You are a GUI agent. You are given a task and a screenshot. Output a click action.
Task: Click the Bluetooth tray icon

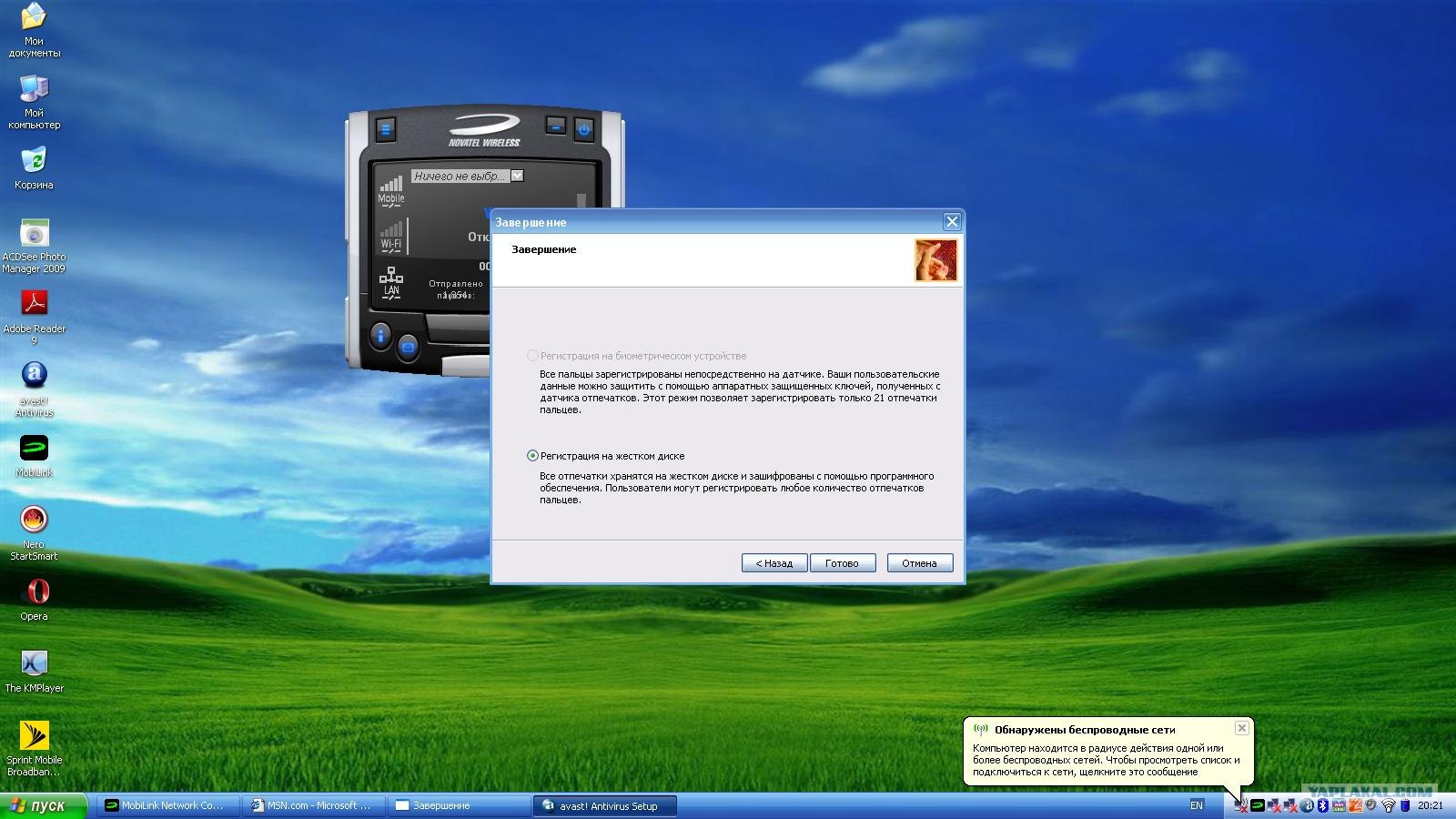point(1323,805)
